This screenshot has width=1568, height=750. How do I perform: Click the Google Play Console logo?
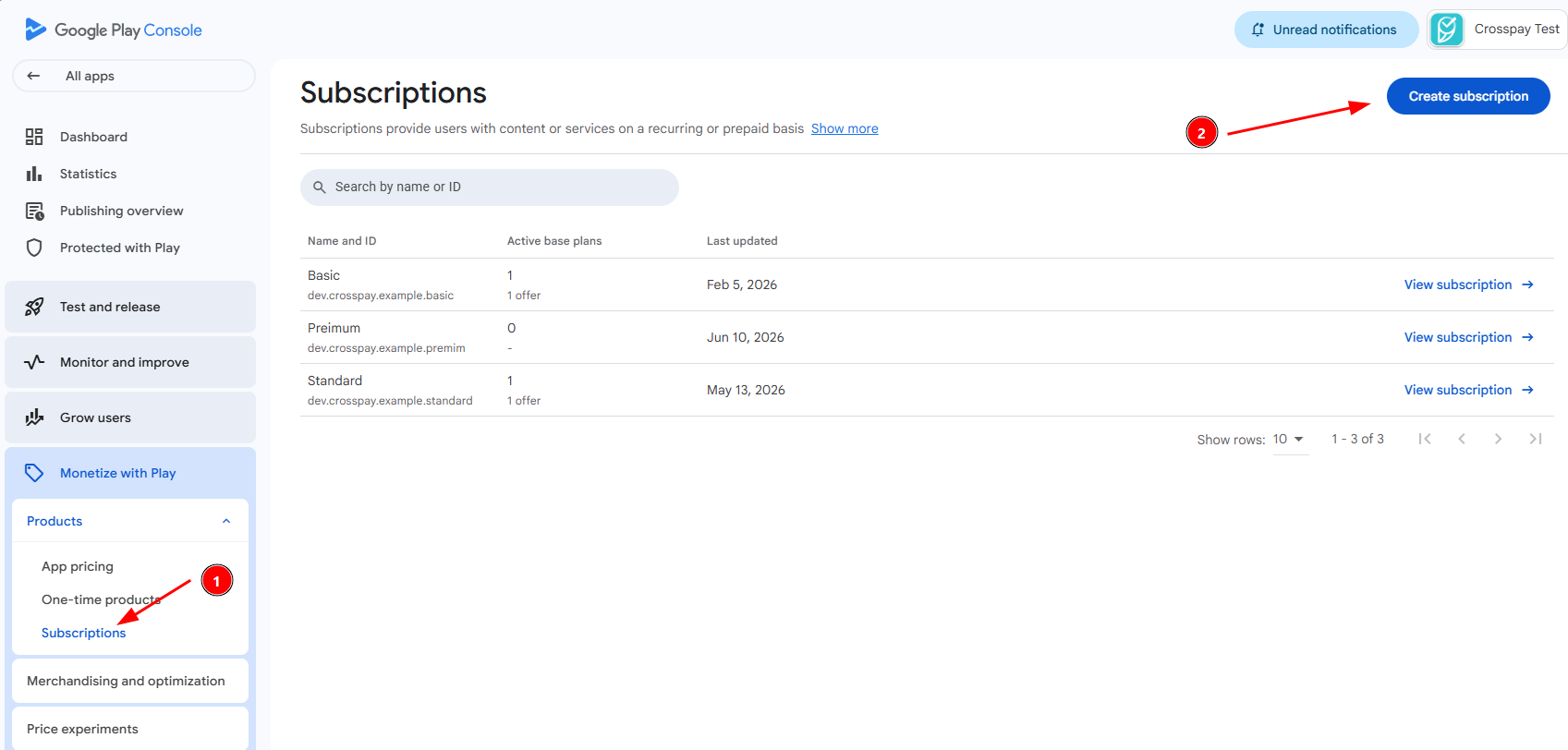click(x=114, y=30)
